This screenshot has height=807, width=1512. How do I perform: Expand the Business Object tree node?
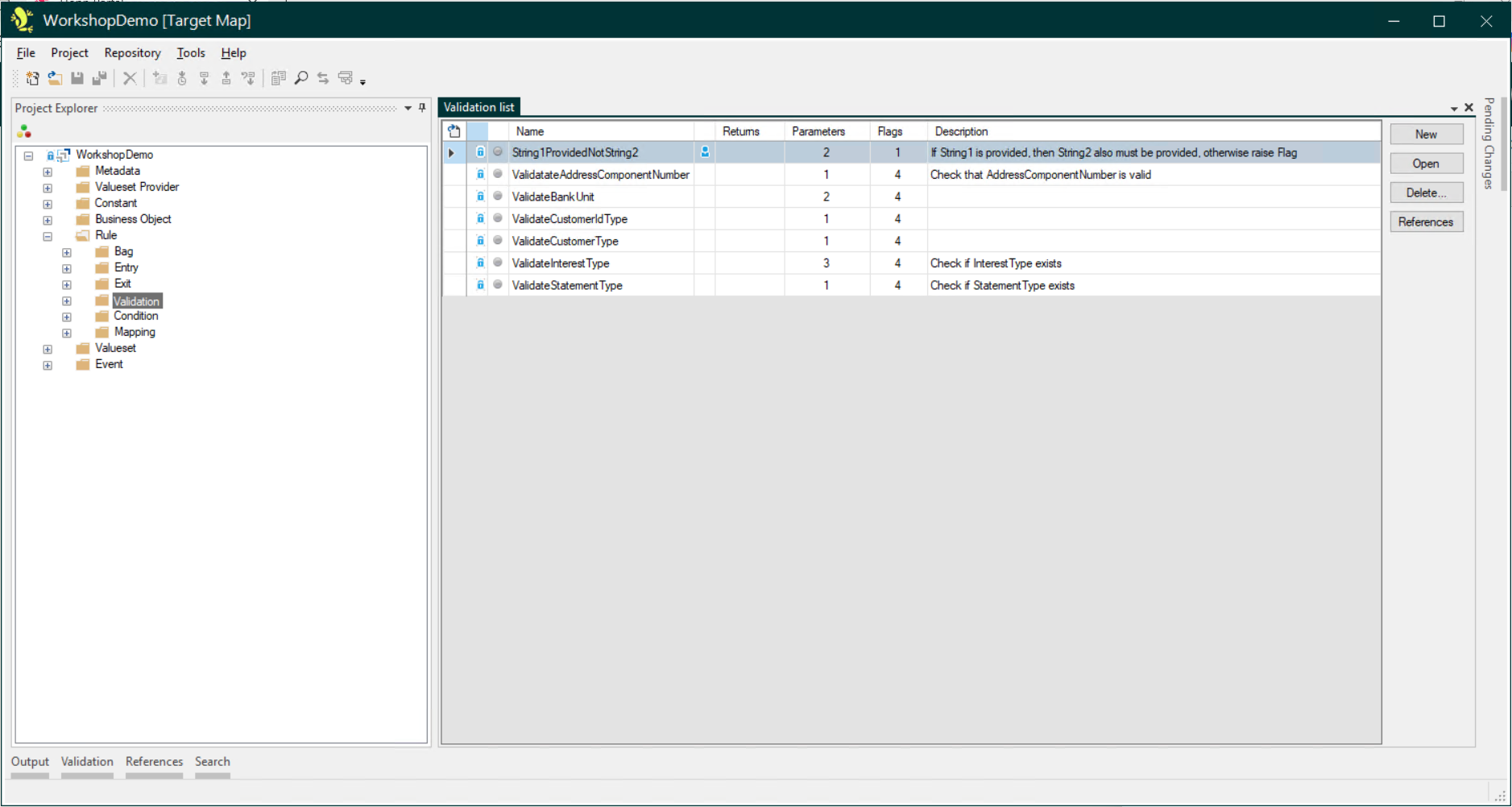[48, 220]
